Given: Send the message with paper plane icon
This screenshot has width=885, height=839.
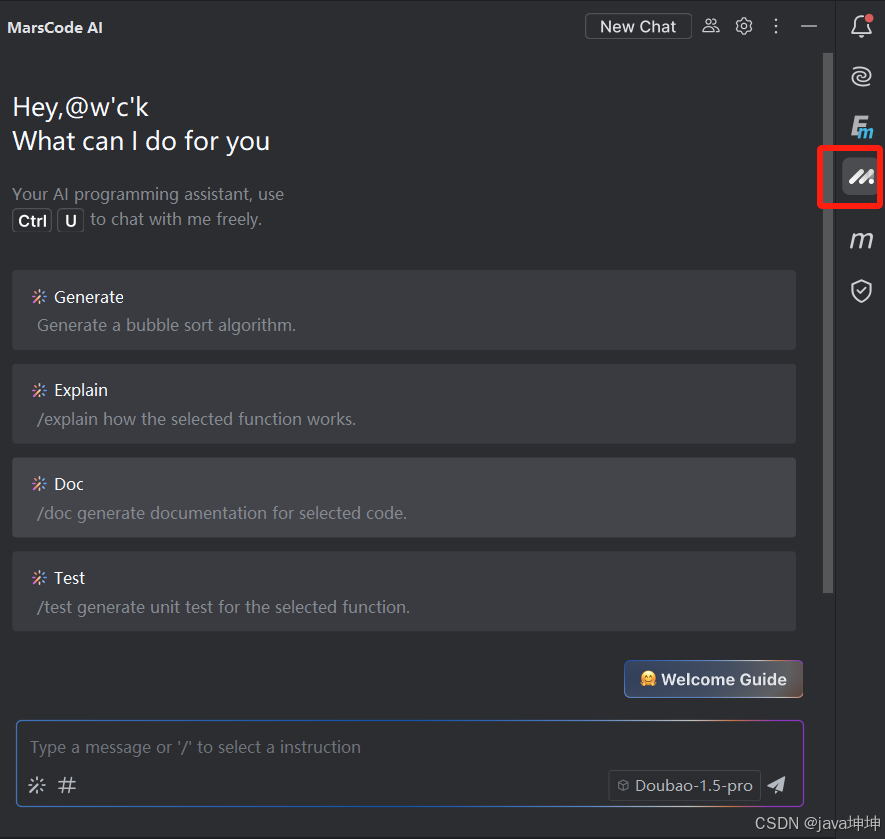Looking at the screenshot, I should [x=777, y=784].
